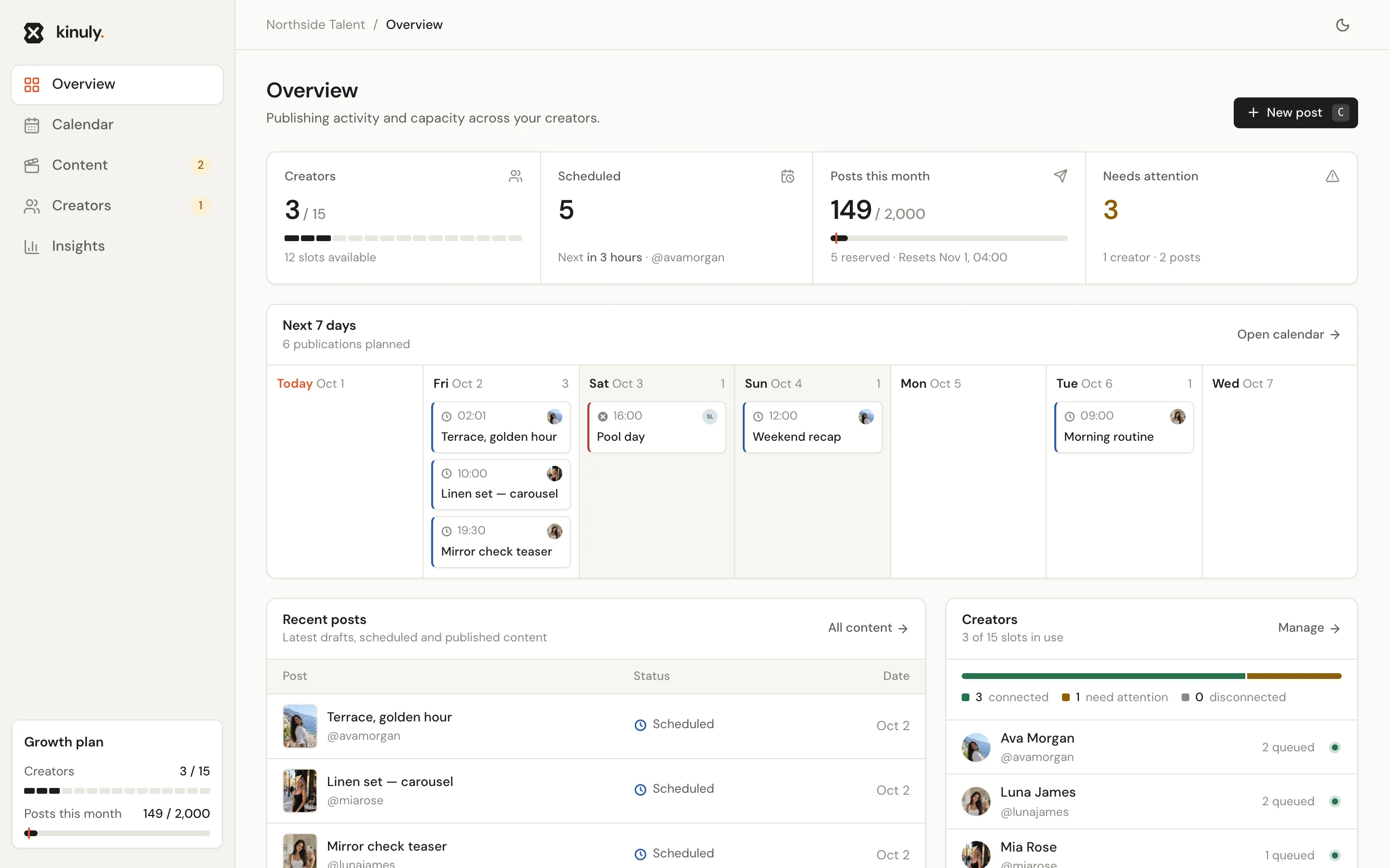Viewport: 1389px width, 868px height.
Task: Click Ava Morgan's green connection status dot
Action: (x=1335, y=747)
